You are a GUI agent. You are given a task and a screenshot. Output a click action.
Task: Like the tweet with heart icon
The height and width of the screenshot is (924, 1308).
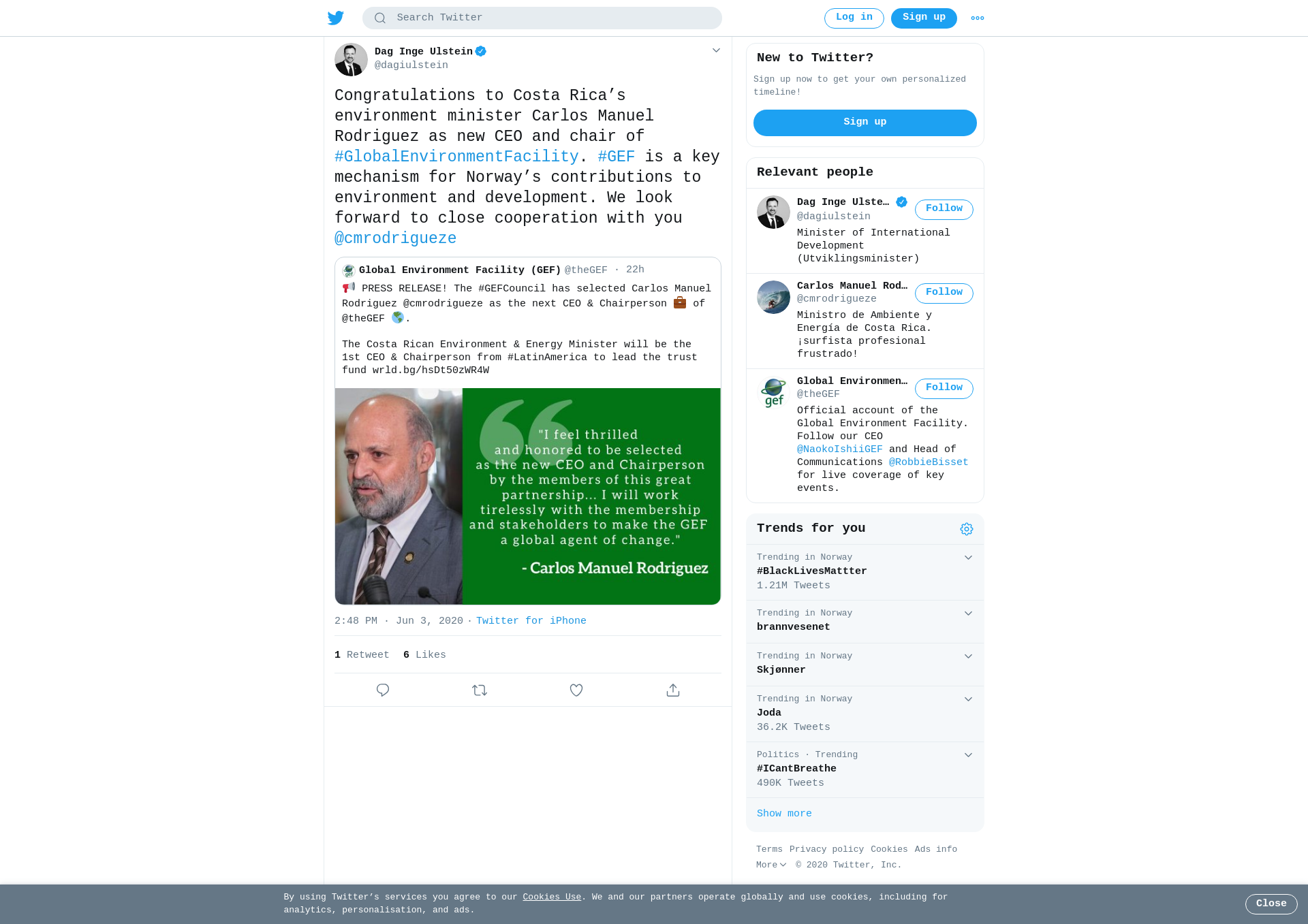click(576, 690)
